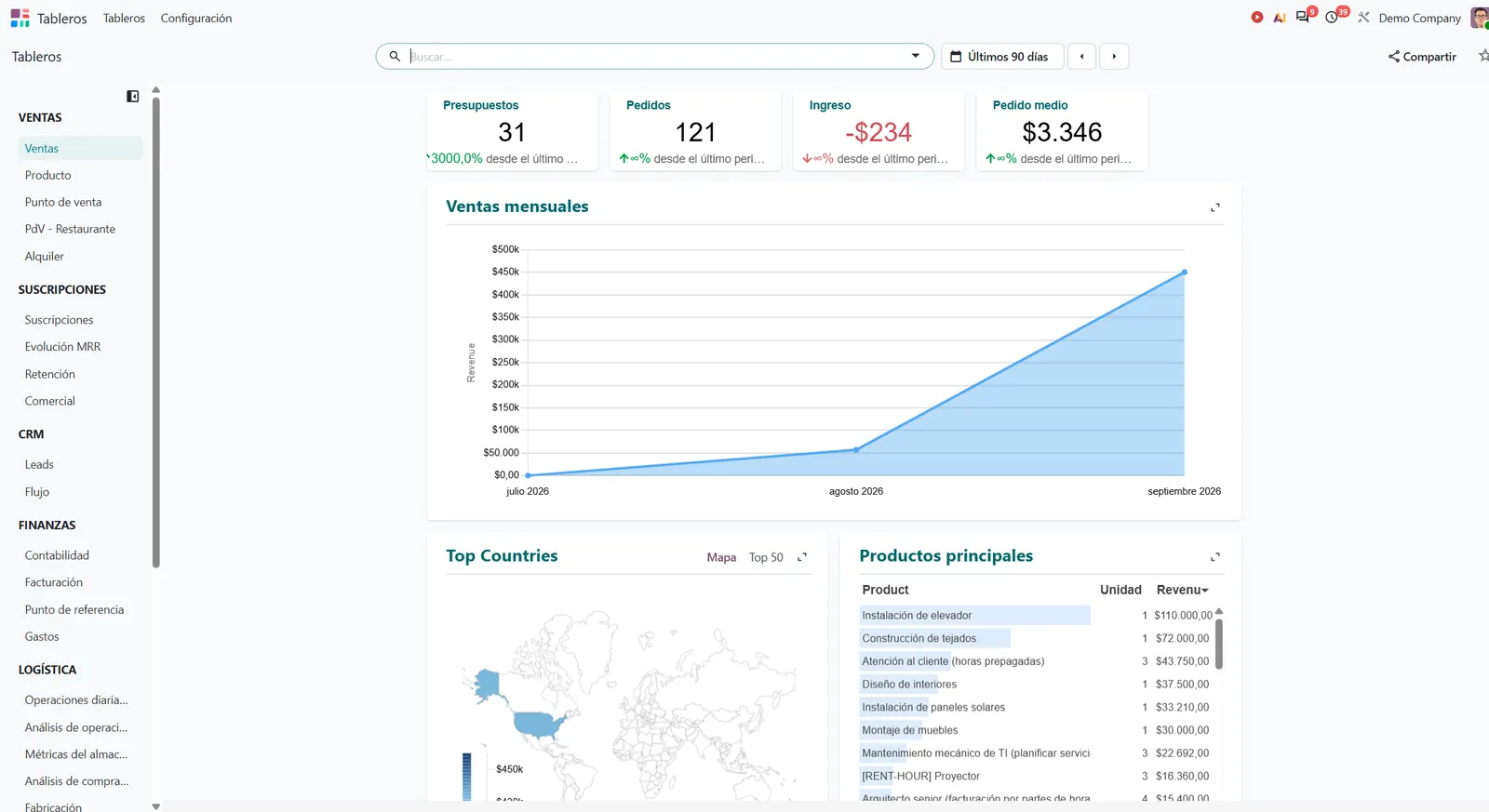Switch company via Demo Company

click(x=1419, y=18)
